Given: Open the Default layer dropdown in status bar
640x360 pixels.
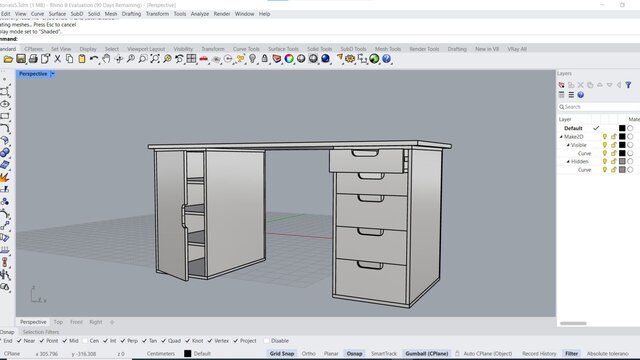Looking at the screenshot, I should tap(198, 353).
